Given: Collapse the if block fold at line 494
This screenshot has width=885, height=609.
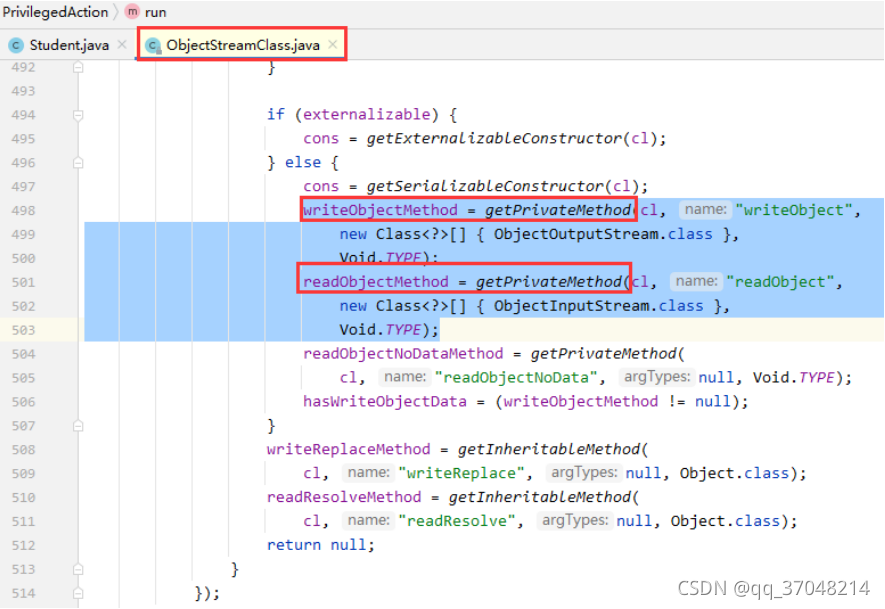Looking at the screenshot, I should 78,115.
